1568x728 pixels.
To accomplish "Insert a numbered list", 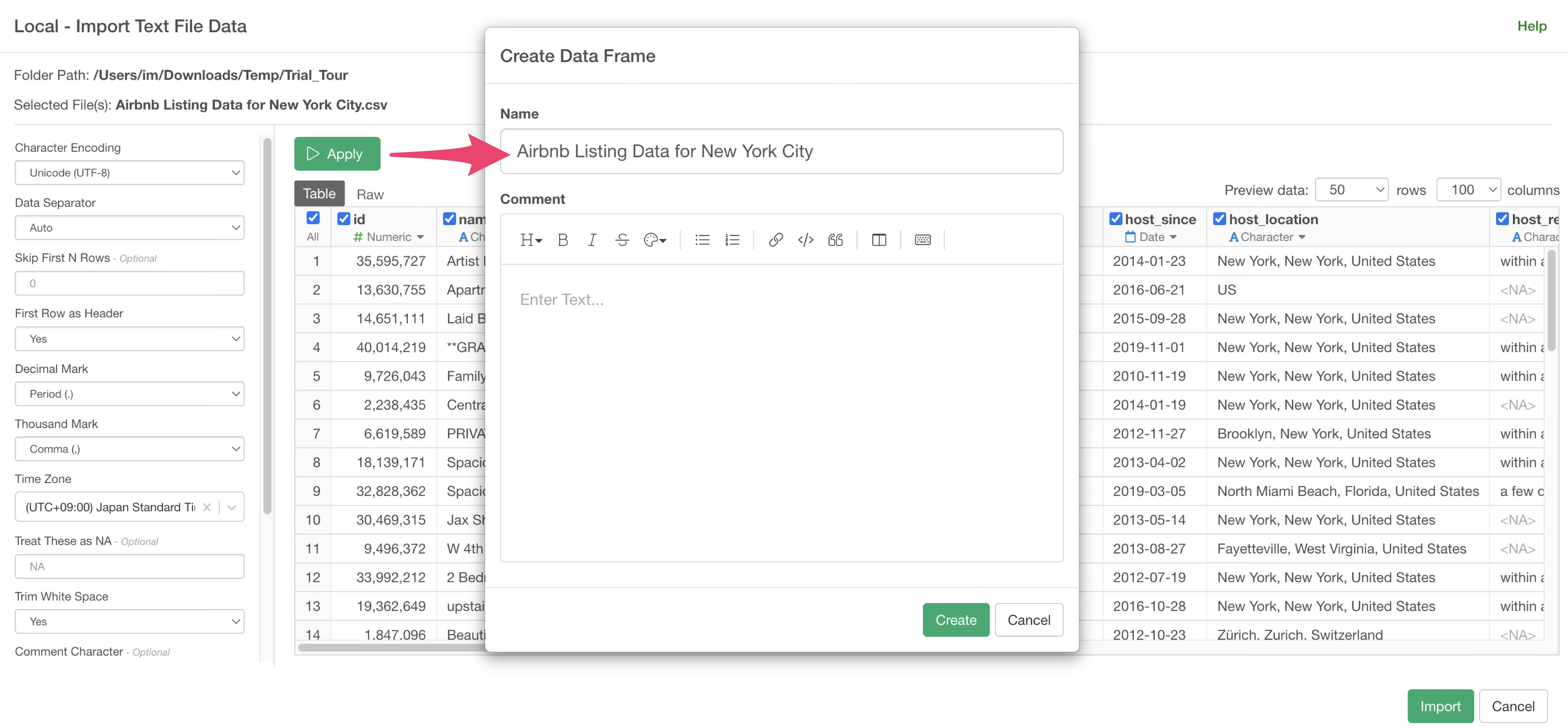I will [732, 240].
